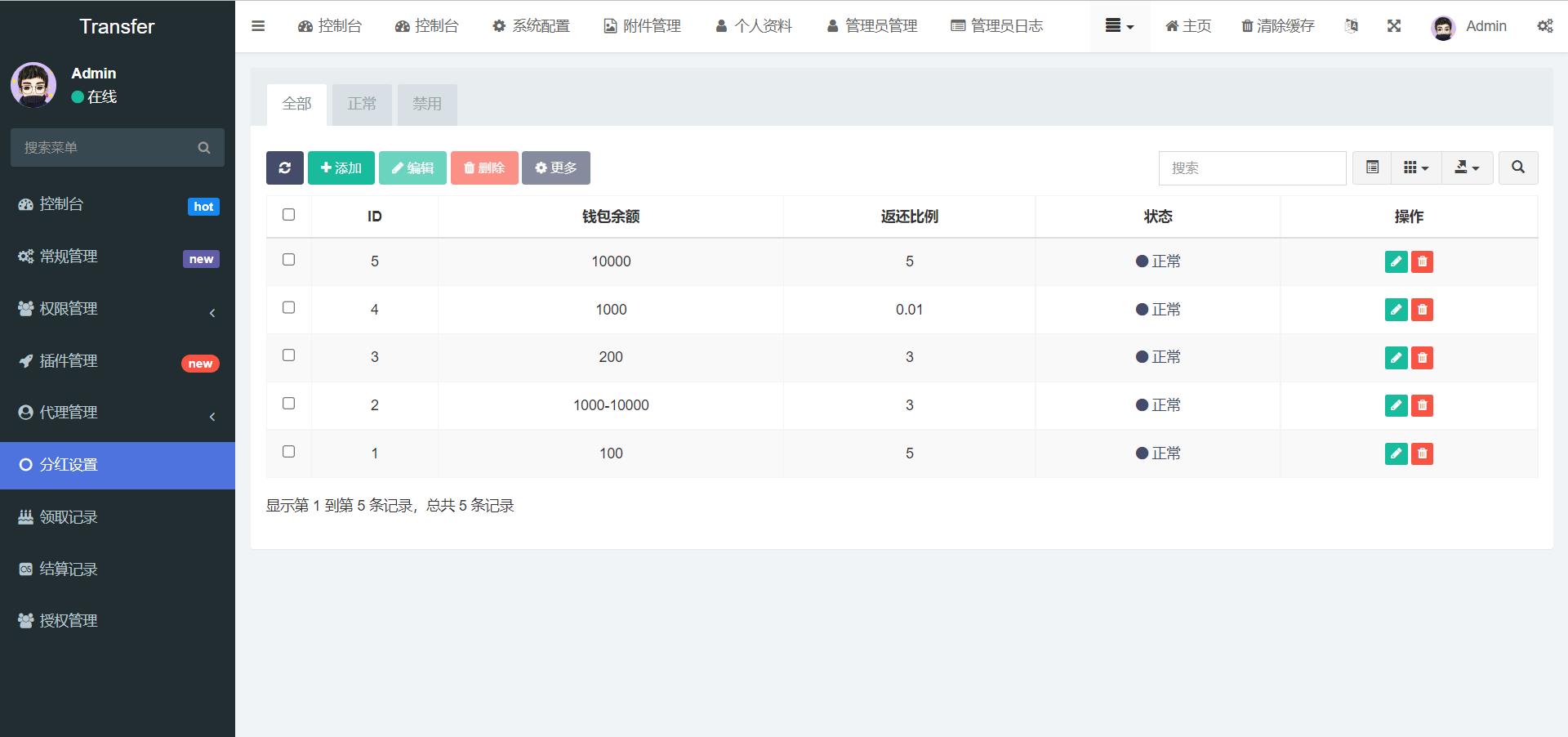Open the columns grid dropdown

coord(1416,167)
